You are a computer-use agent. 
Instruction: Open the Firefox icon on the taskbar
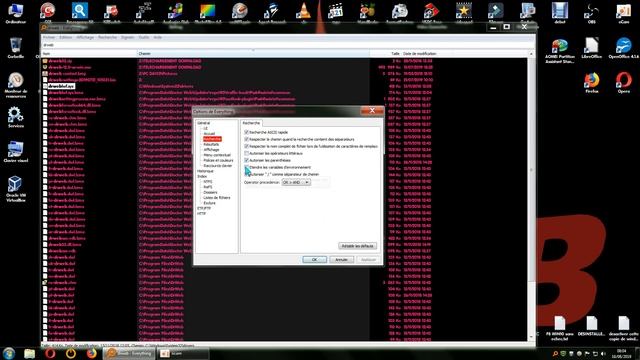click(91, 353)
